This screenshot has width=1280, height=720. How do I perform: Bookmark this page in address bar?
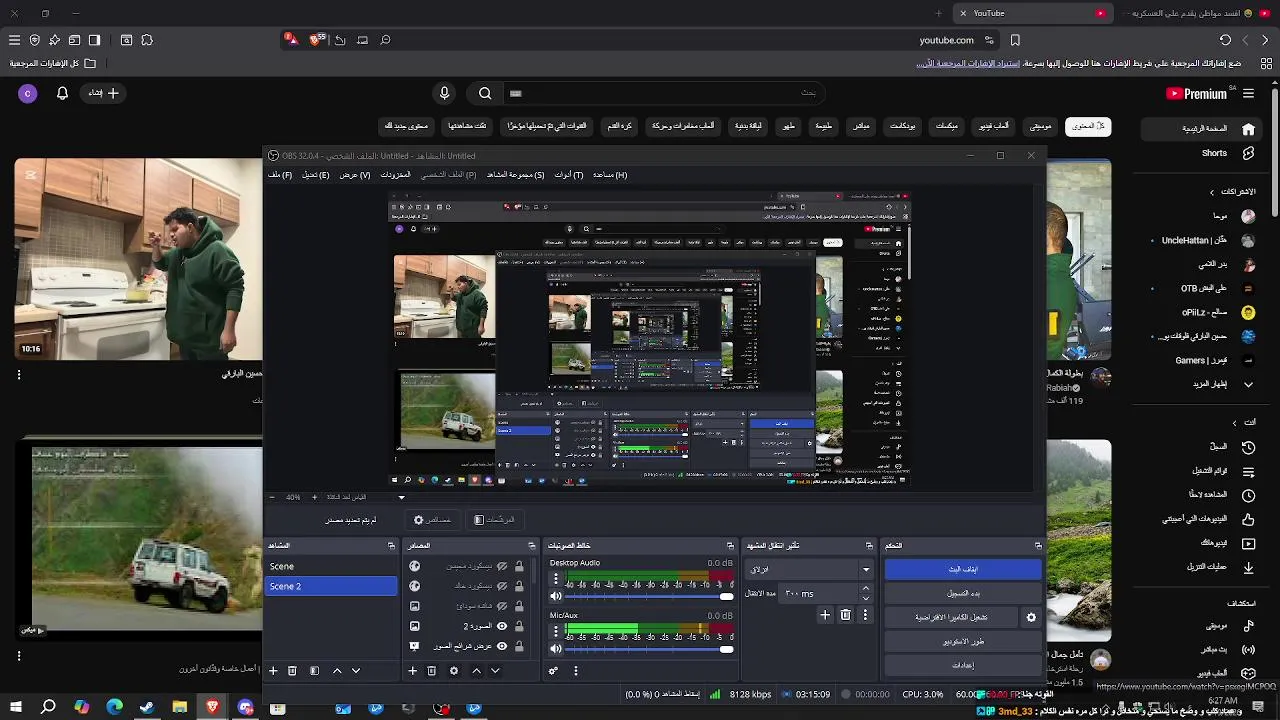pos(1015,40)
